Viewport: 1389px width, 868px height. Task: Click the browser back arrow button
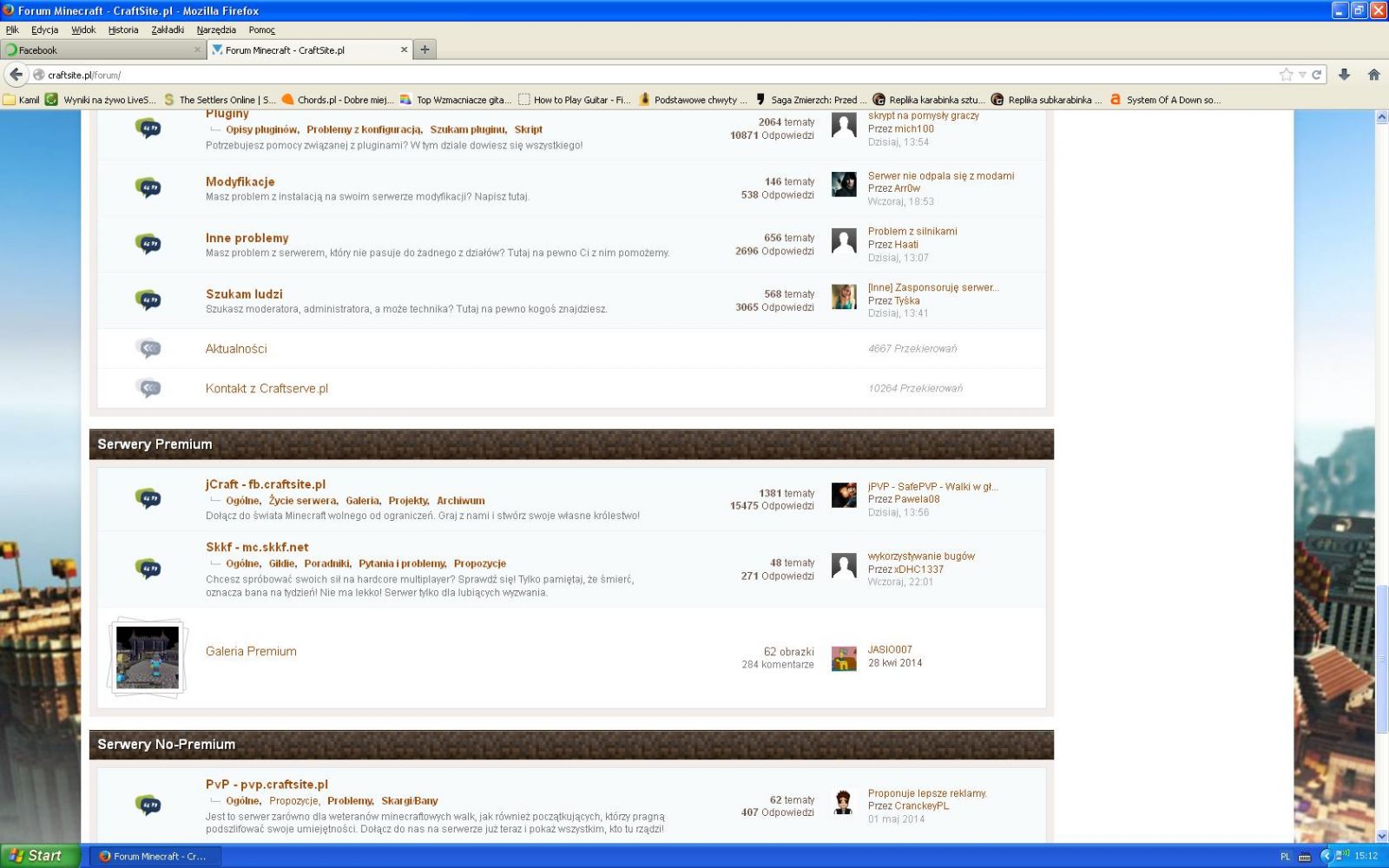[x=16, y=75]
